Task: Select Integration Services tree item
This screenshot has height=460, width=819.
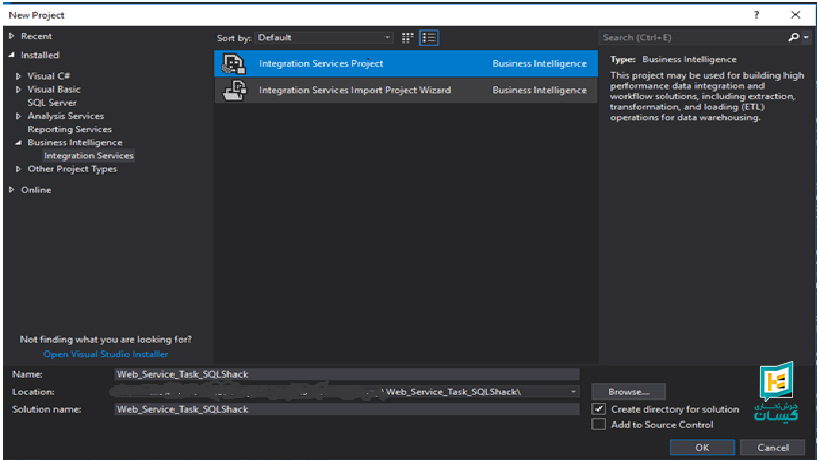Action: [89, 156]
